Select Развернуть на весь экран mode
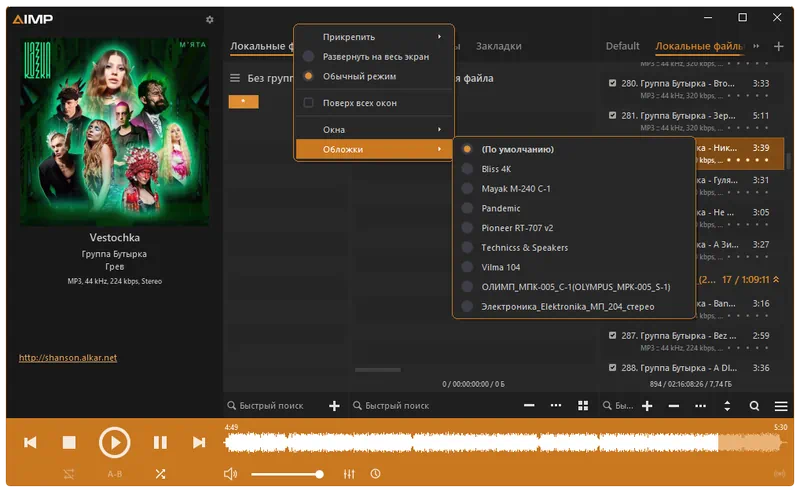 374,57
